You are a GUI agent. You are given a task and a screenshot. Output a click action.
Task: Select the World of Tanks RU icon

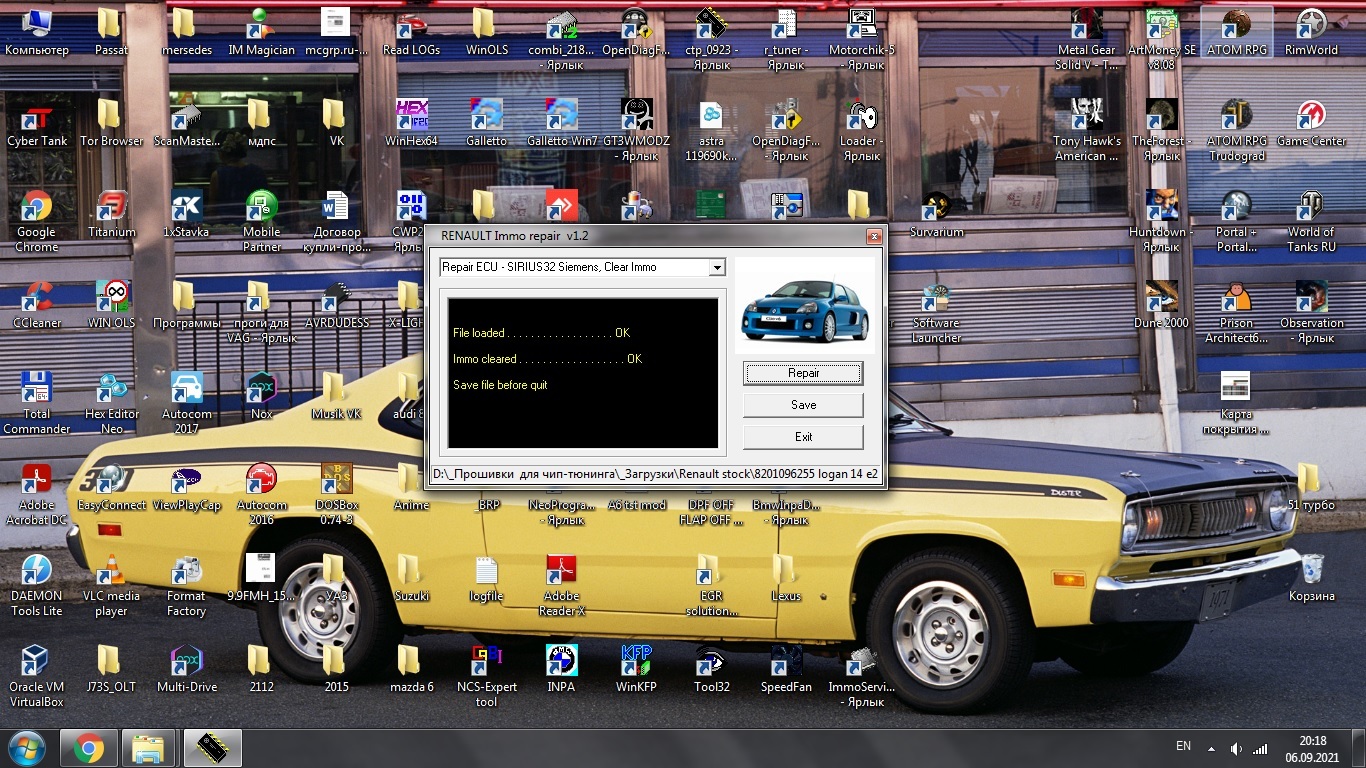coord(1311,221)
